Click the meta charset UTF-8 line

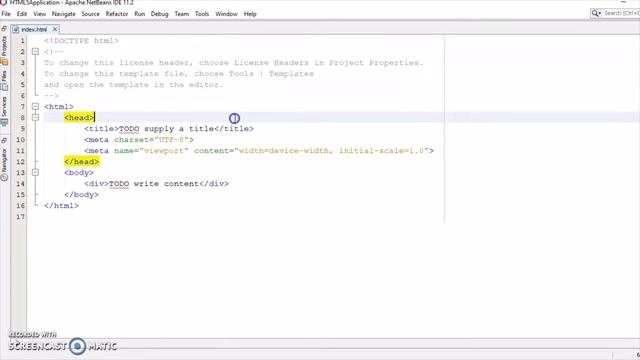(139, 140)
